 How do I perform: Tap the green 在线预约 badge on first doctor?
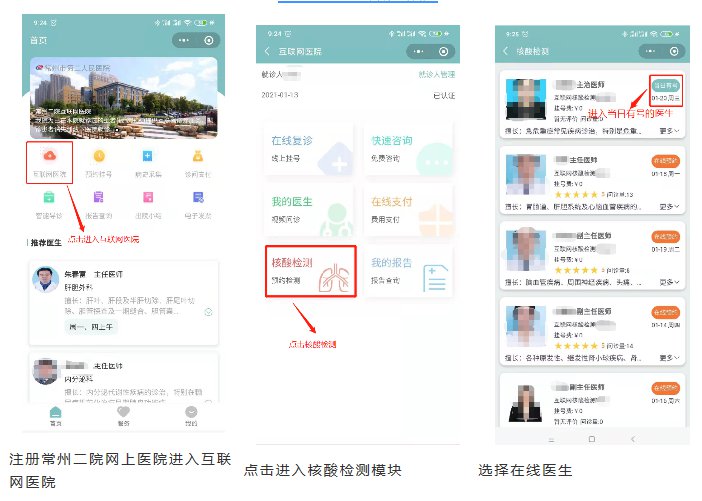click(x=666, y=86)
